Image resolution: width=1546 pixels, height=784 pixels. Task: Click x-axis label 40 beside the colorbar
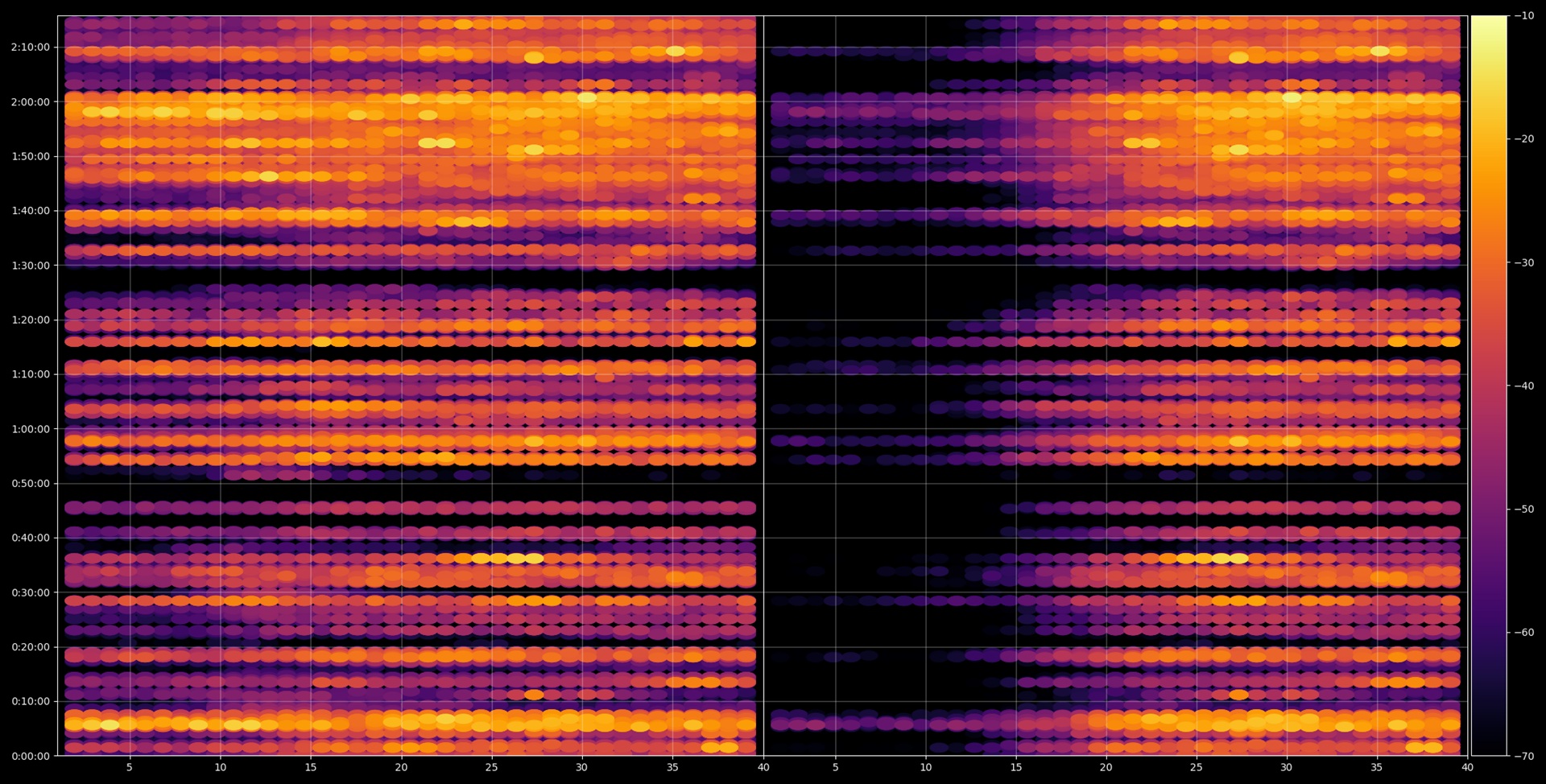pos(1467,767)
